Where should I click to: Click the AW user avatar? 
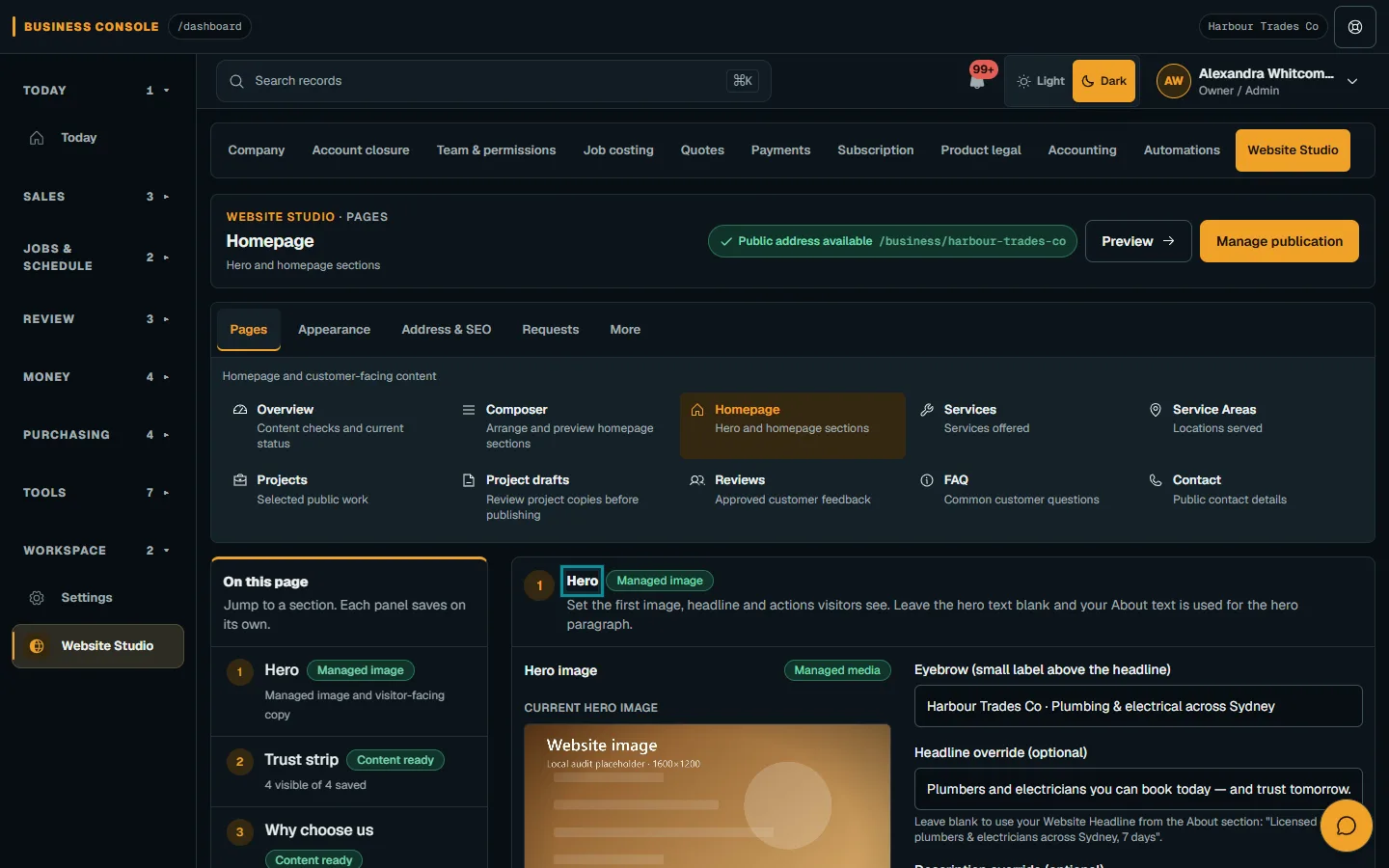[x=1174, y=81]
